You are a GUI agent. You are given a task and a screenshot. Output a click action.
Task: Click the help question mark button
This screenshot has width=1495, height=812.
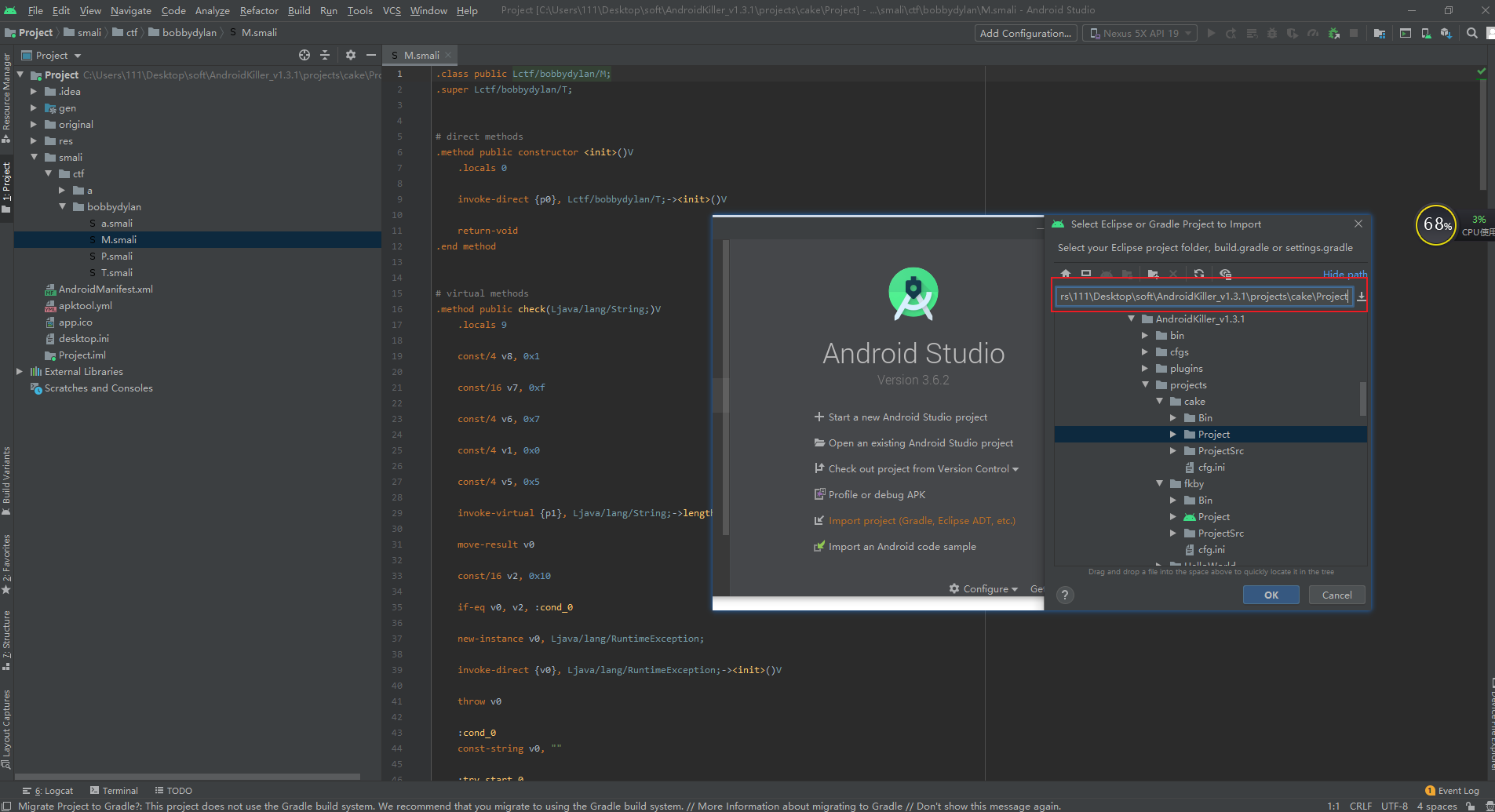pos(1065,595)
